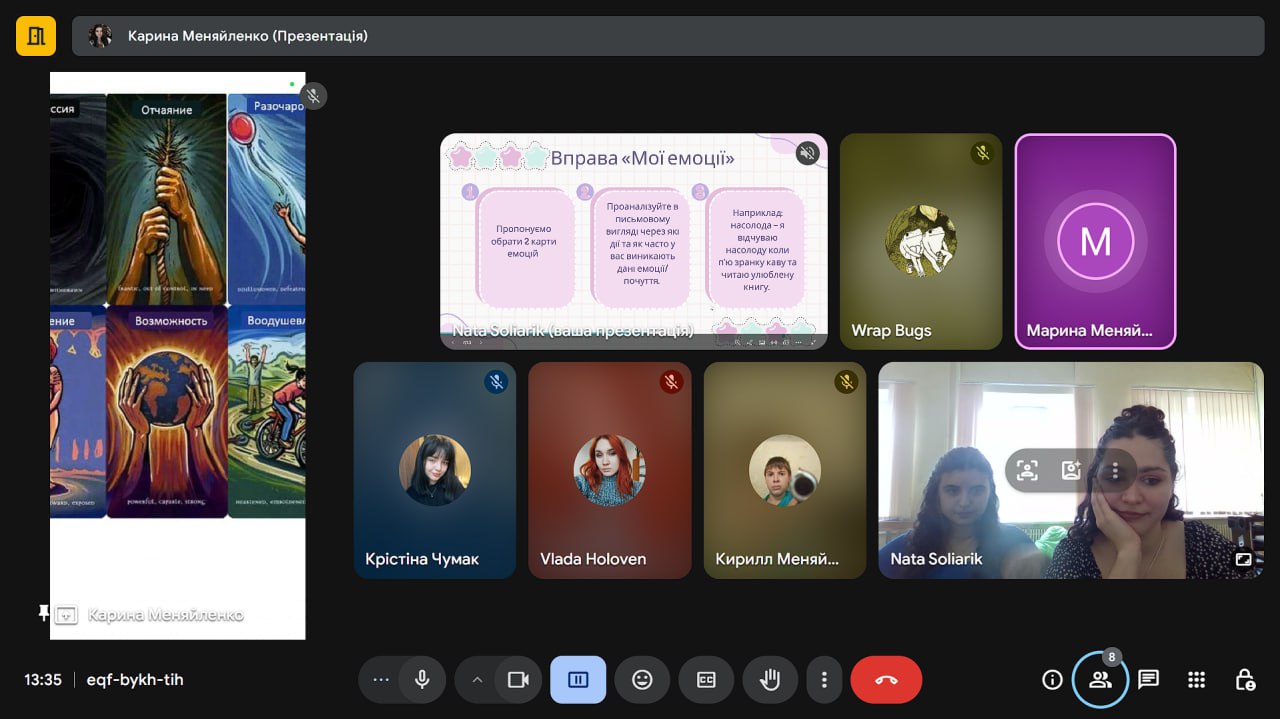Show the people list with 8 participants
Image resolution: width=1280 pixels, height=719 pixels.
(1100, 680)
